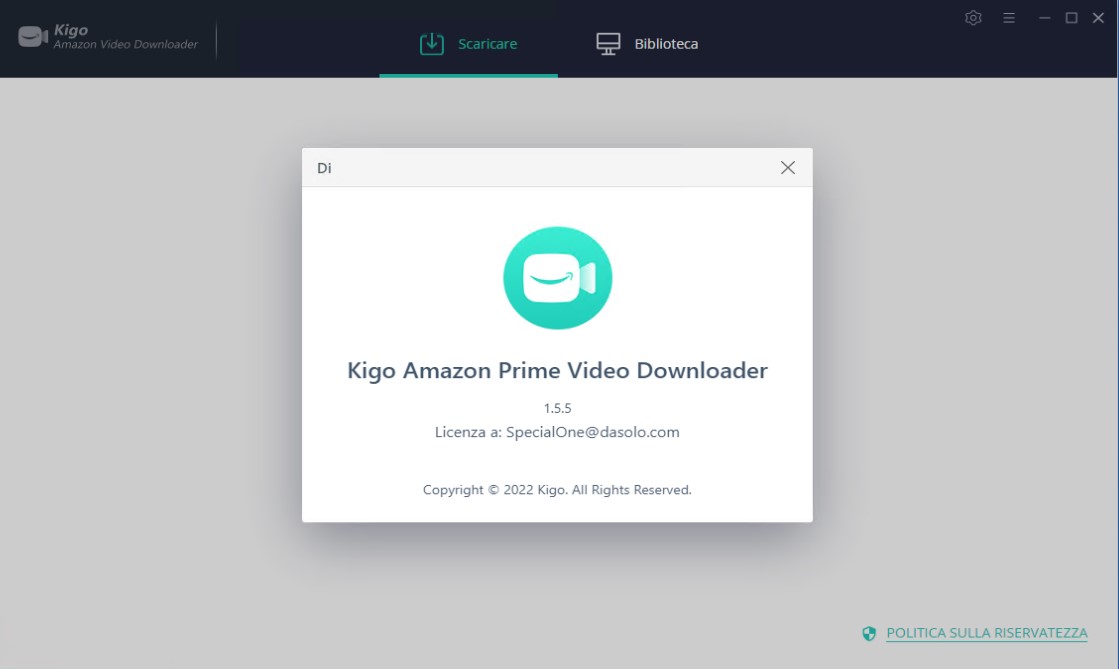Select the version number 1.5.5 text
The height and width of the screenshot is (669, 1119).
click(x=557, y=408)
